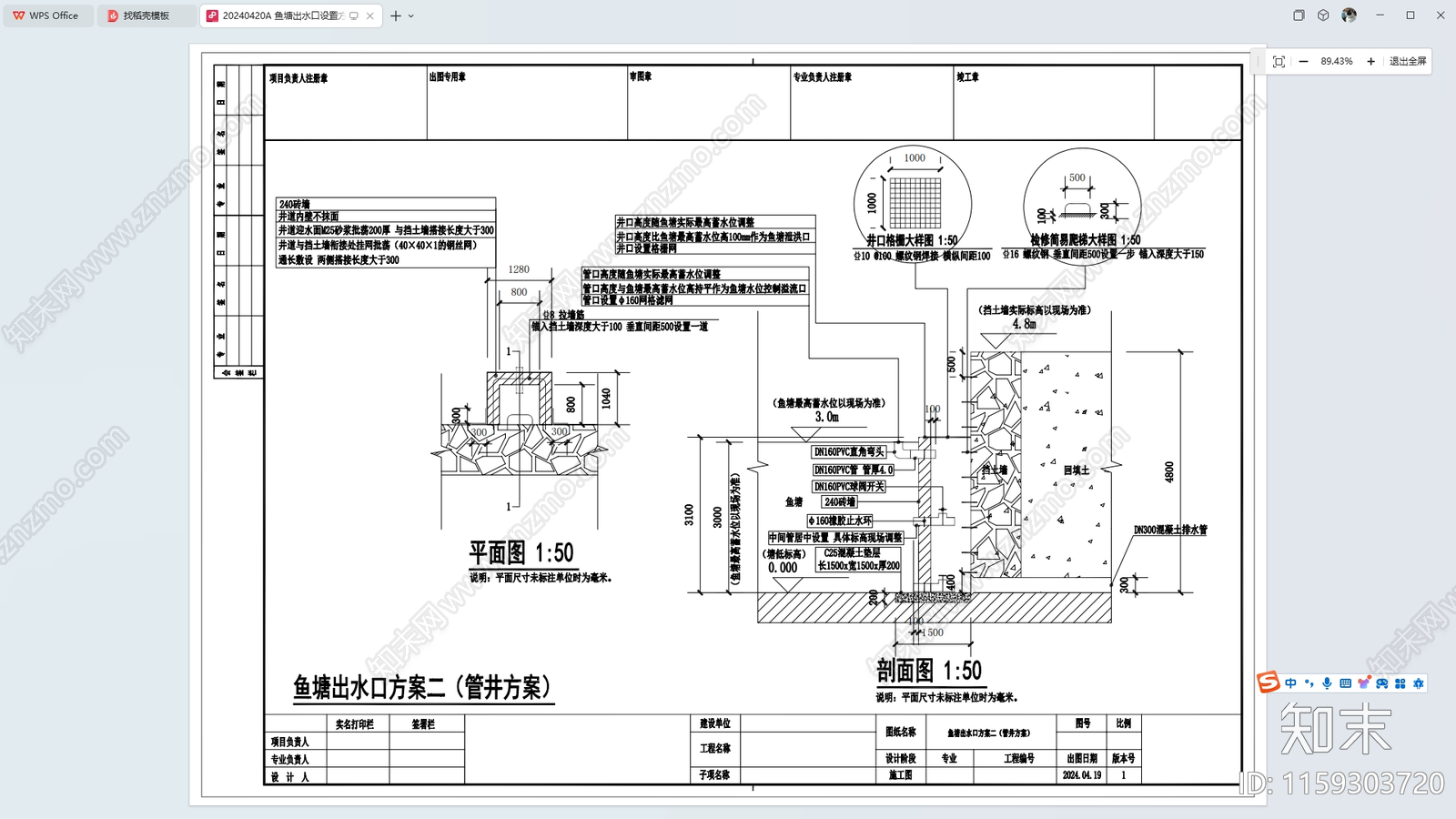
Task: Open Sogou skin shop shirt icon
Action: [x=1363, y=683]
